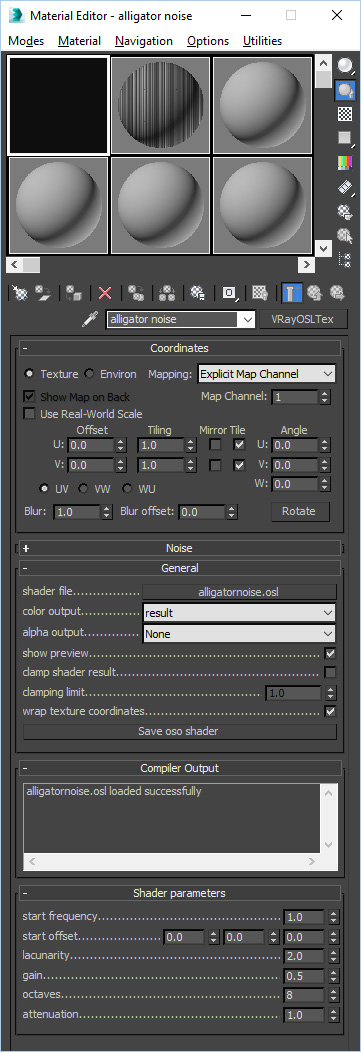Viewport: 361px width, 1052px height.
Task: Select the eyedropper pick material tool
Action: pos(90,320)
